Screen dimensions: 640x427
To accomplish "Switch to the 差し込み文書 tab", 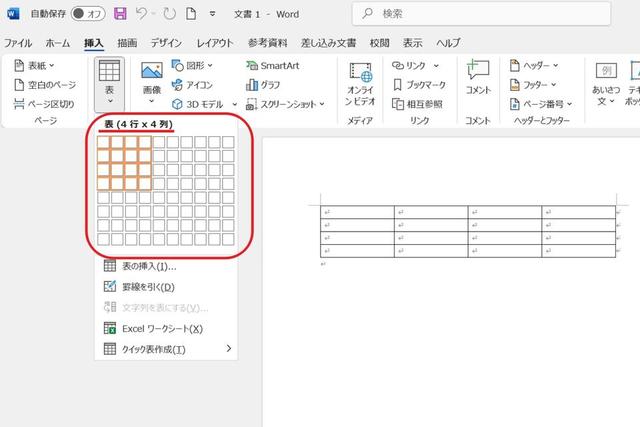I will [x=329, y=43].
